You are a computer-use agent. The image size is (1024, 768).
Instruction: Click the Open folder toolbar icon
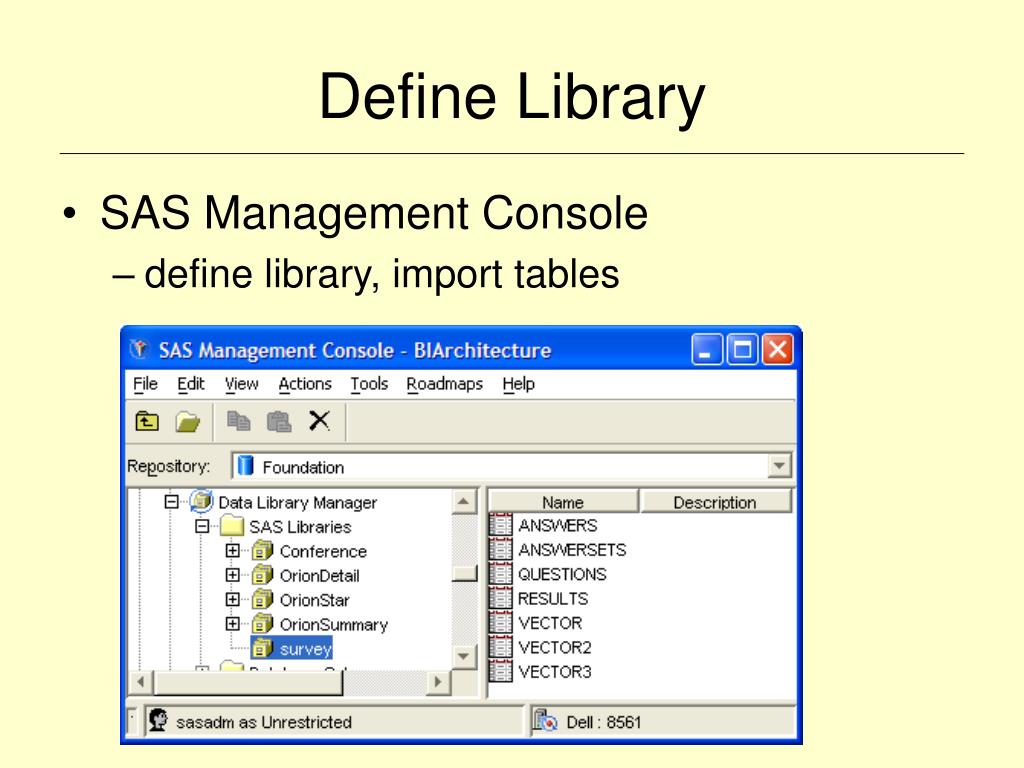point(187,422)
